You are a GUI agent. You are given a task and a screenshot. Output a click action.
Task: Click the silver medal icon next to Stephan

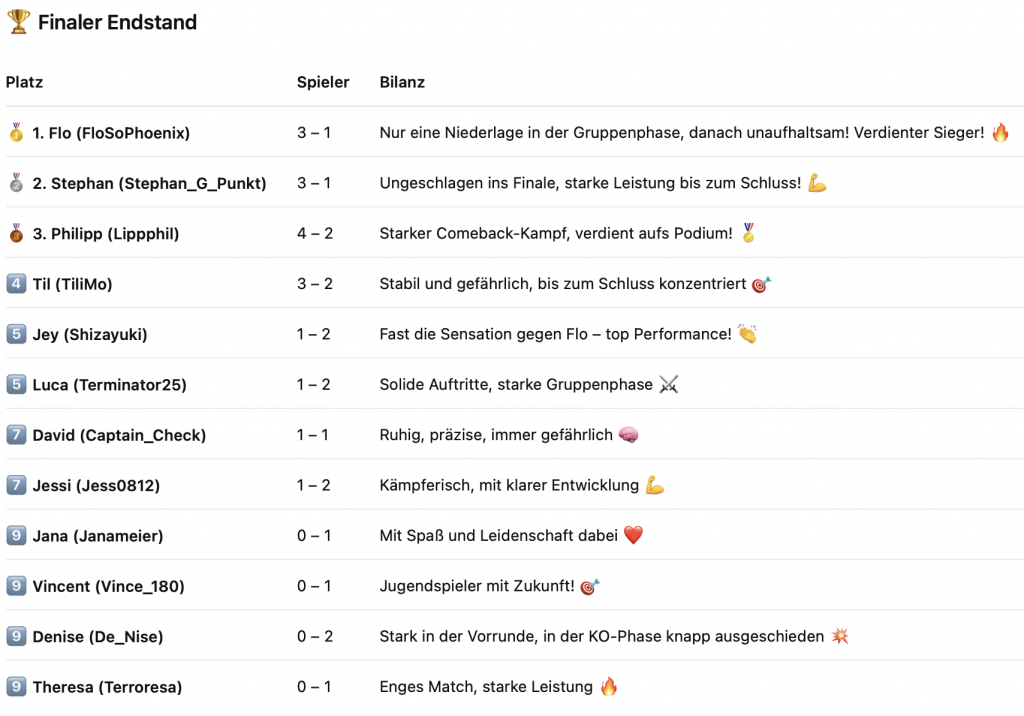pyautogui.click(x=16, y=183)
